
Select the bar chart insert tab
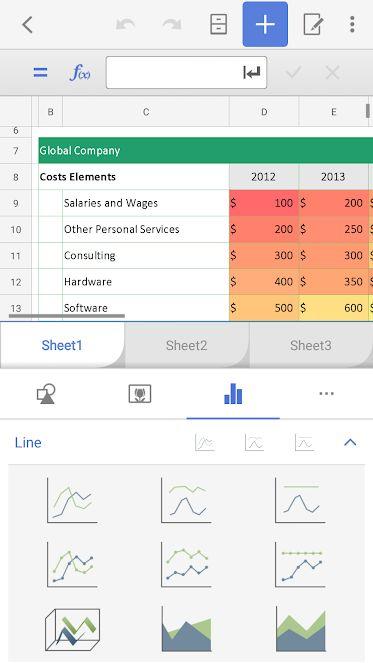coord(233,394)
